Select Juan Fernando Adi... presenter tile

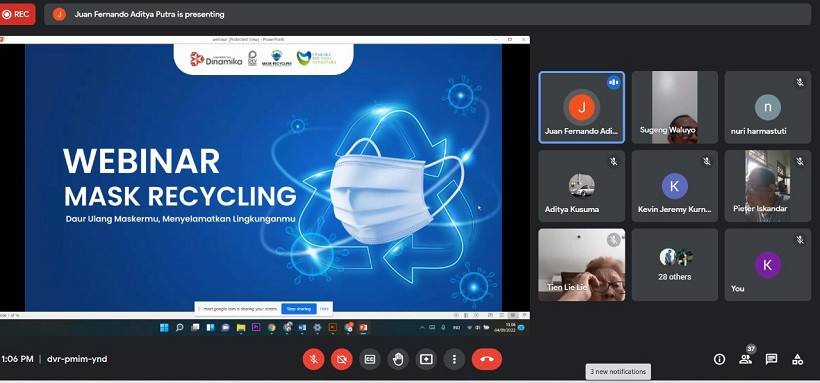coord(582,107)
